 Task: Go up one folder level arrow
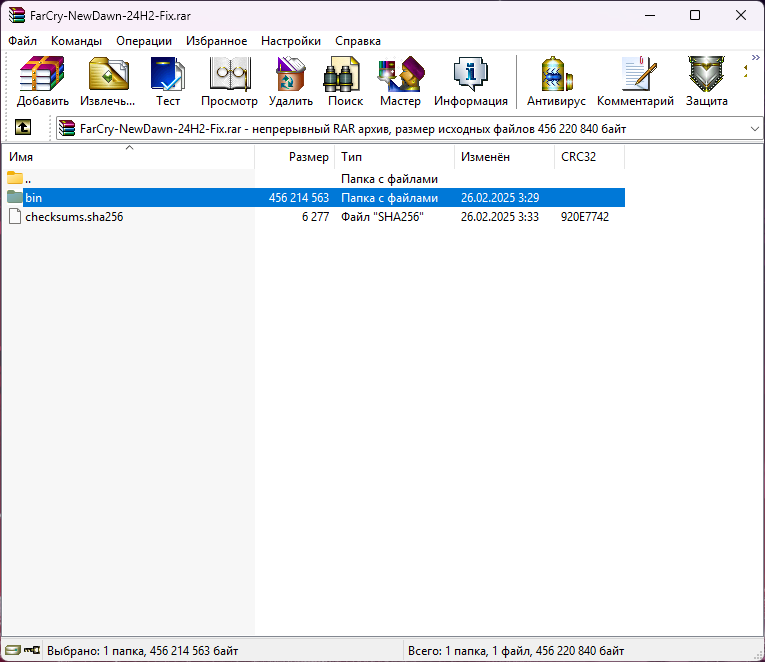click(23, 128)
